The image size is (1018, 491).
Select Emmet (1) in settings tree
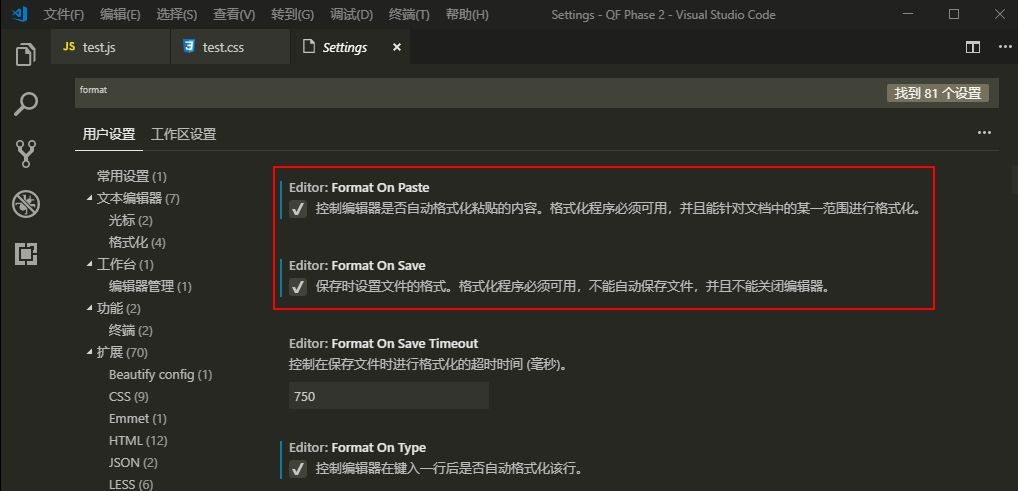[x=138, y=418]
